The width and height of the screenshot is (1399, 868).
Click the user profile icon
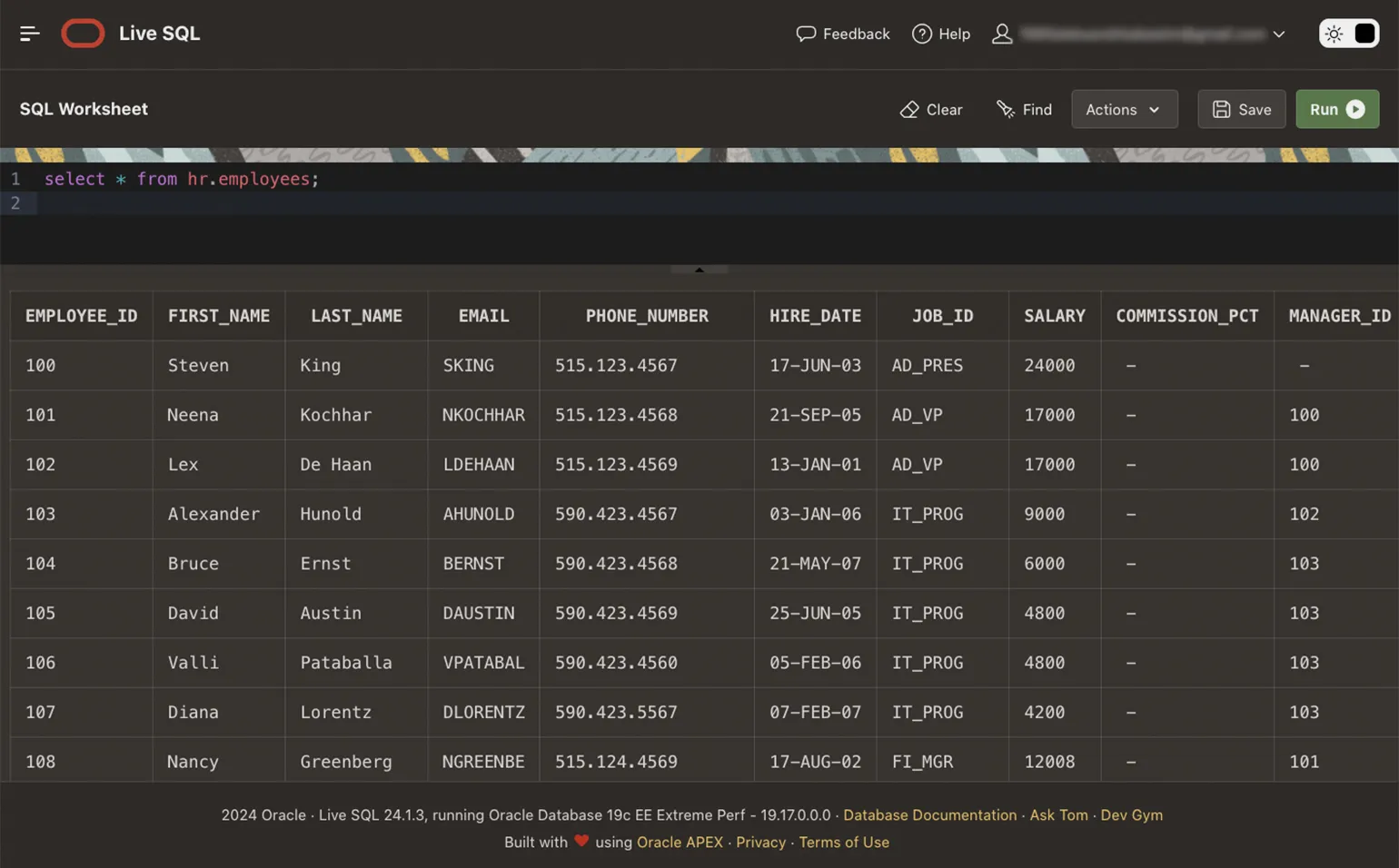pos(1002,34)
